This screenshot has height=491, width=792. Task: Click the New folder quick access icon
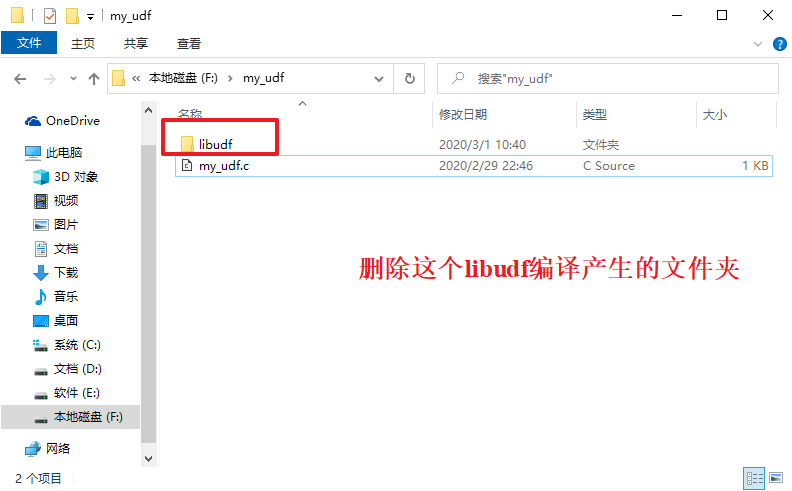click(x=72, y=16)
